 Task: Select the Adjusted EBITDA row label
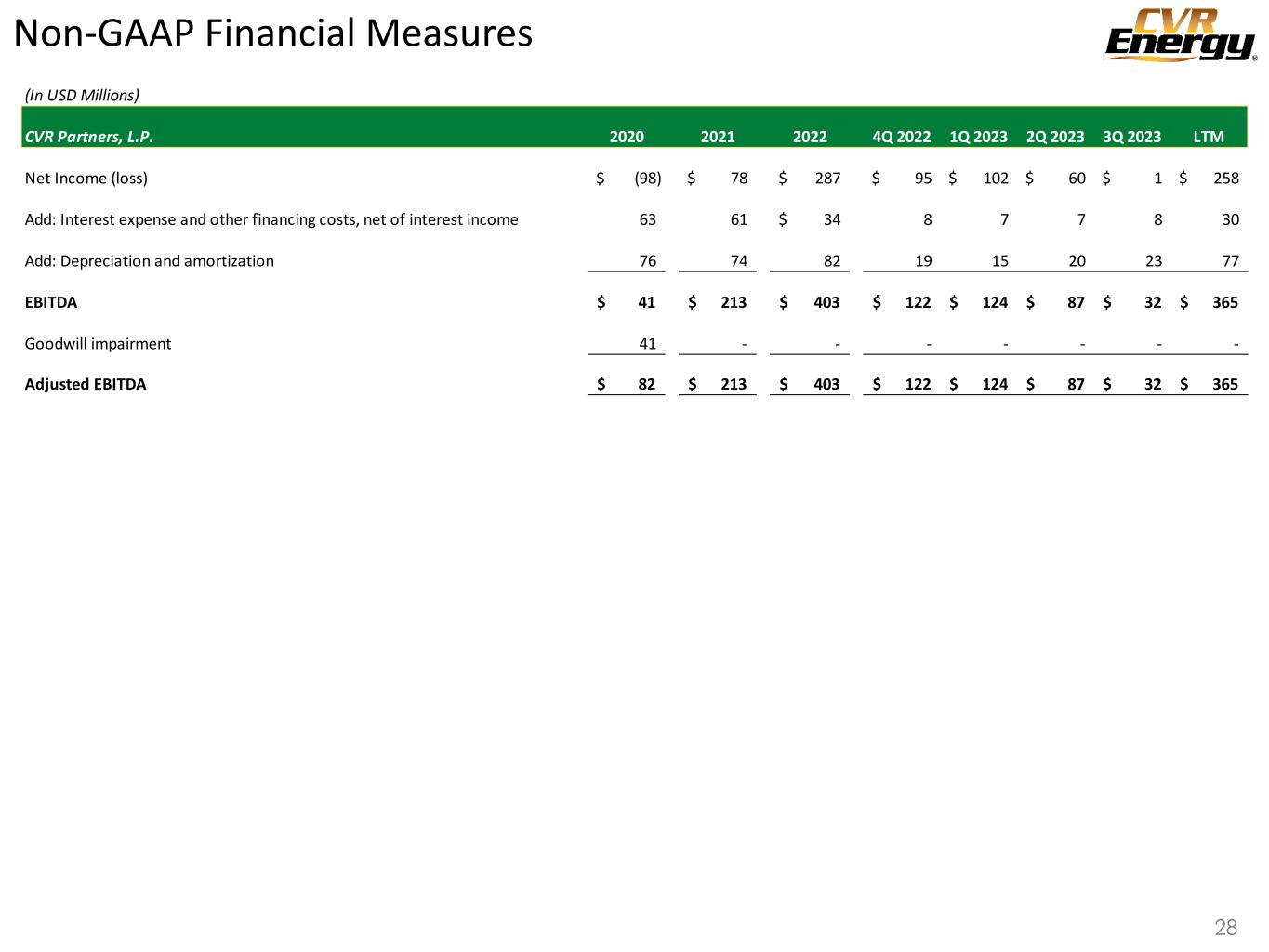coord(86,384)
